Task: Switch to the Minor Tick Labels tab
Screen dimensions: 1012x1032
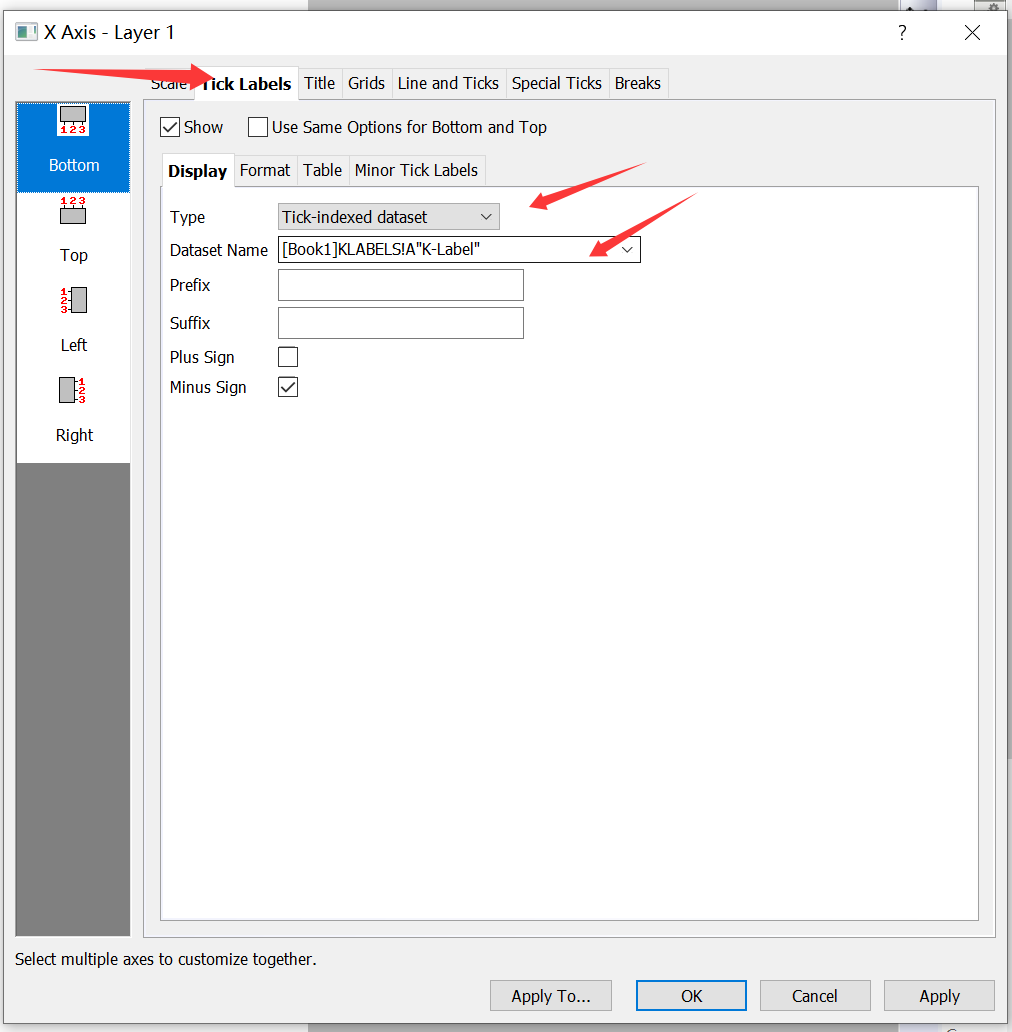Action: point(416,170)
